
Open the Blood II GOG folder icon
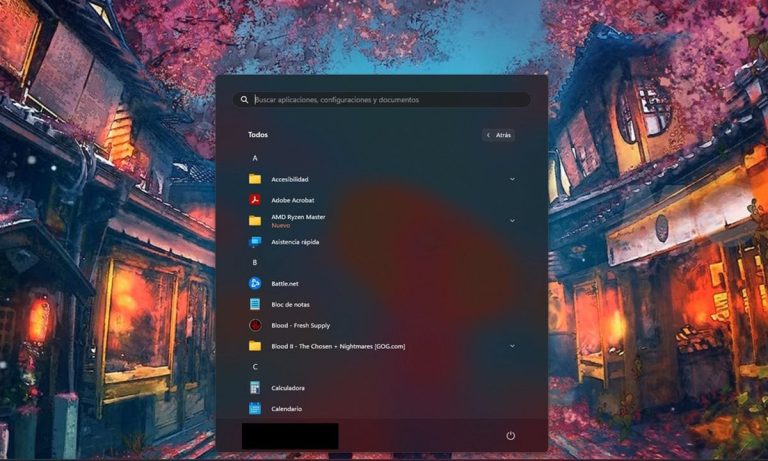pos(255,346)
